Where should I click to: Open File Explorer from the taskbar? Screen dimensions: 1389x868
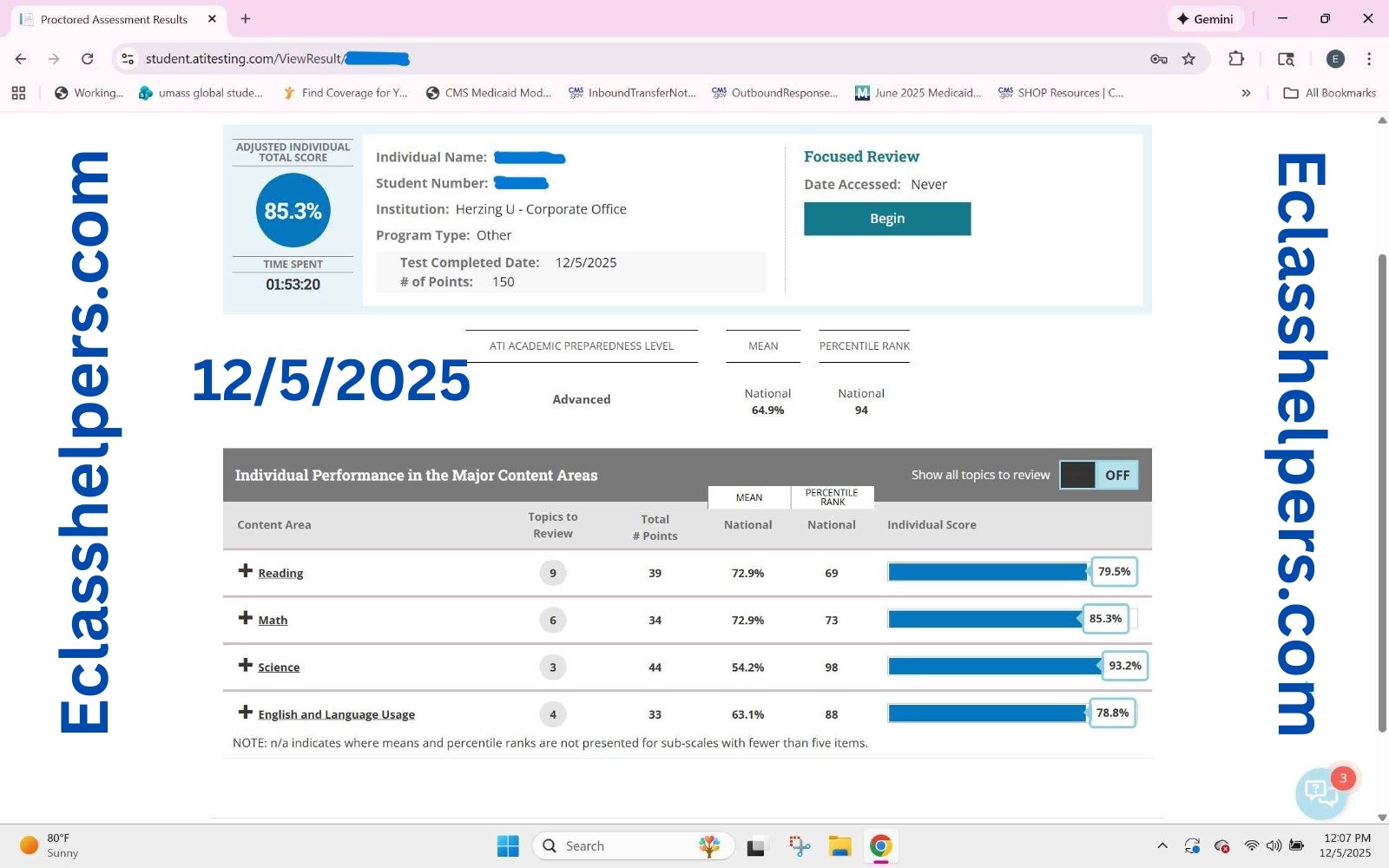pos(839,846)
